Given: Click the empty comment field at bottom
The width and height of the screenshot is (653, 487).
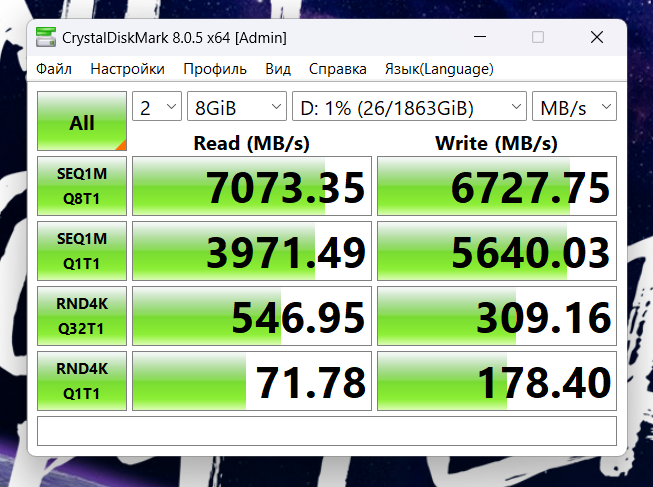Looking at the screenshot, I should pos(327,431).
